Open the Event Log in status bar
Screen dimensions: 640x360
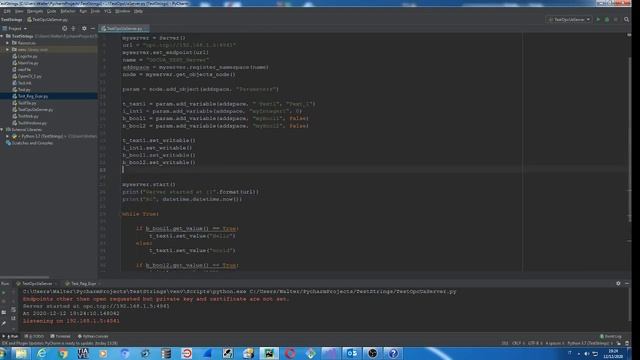click(611, 336)
